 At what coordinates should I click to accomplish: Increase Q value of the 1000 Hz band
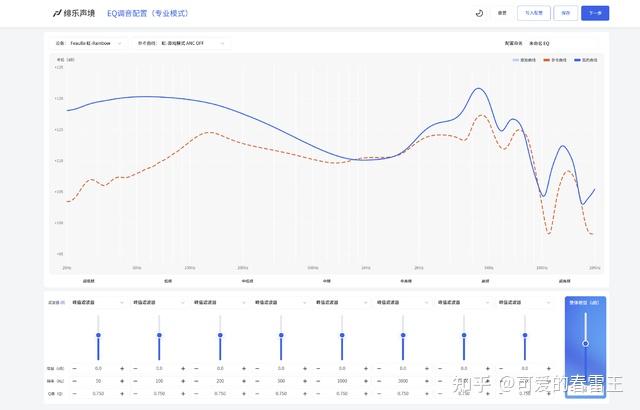pos(366,394)
